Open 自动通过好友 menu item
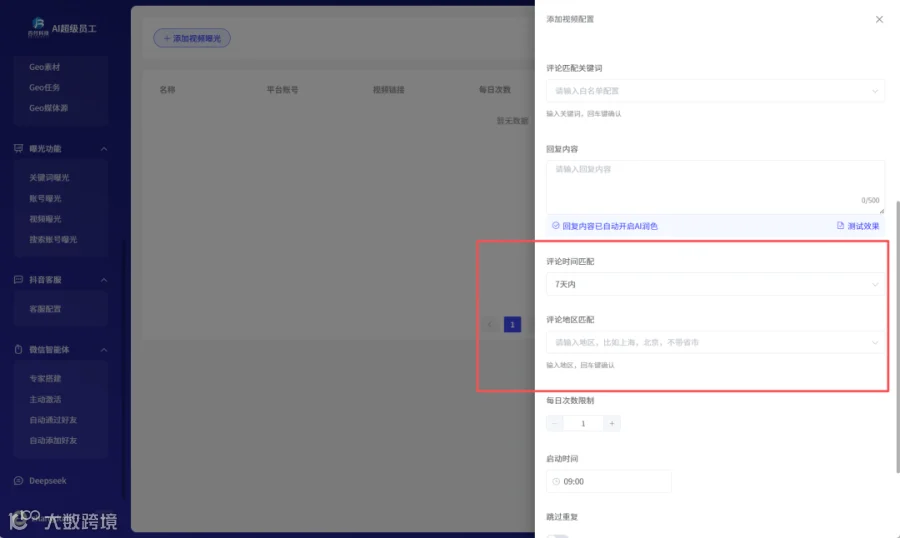The width and height of the screenshot is (900, 538). (x=53, y=420)
